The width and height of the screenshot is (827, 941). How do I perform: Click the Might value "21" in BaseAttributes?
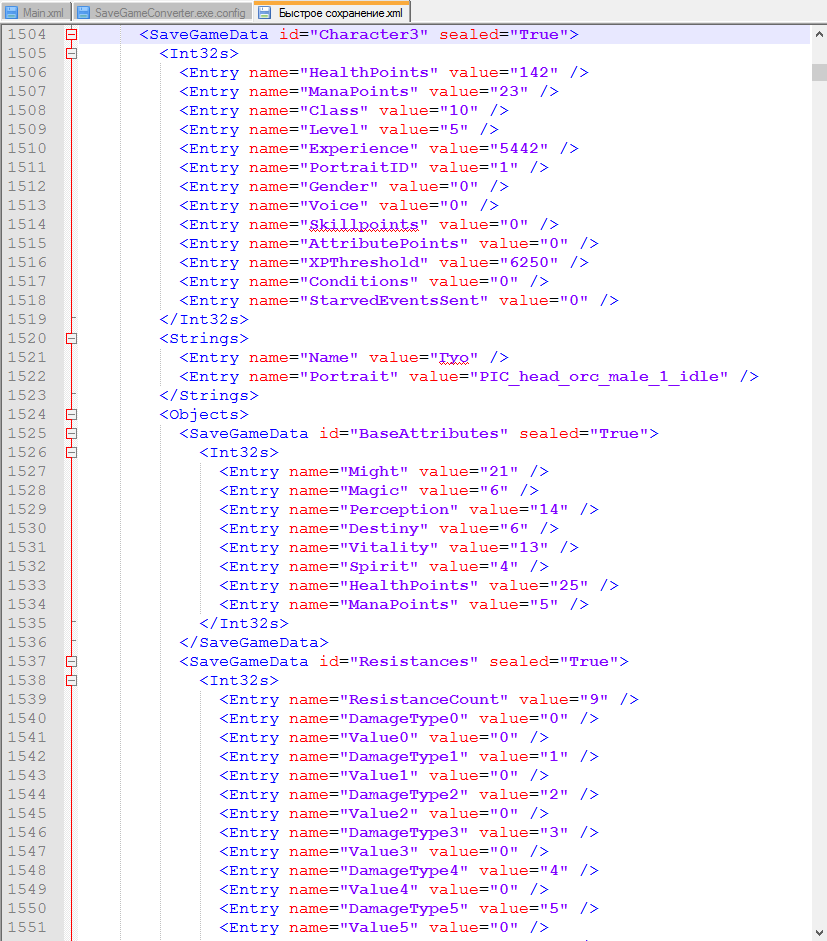(x=504, y=471)
